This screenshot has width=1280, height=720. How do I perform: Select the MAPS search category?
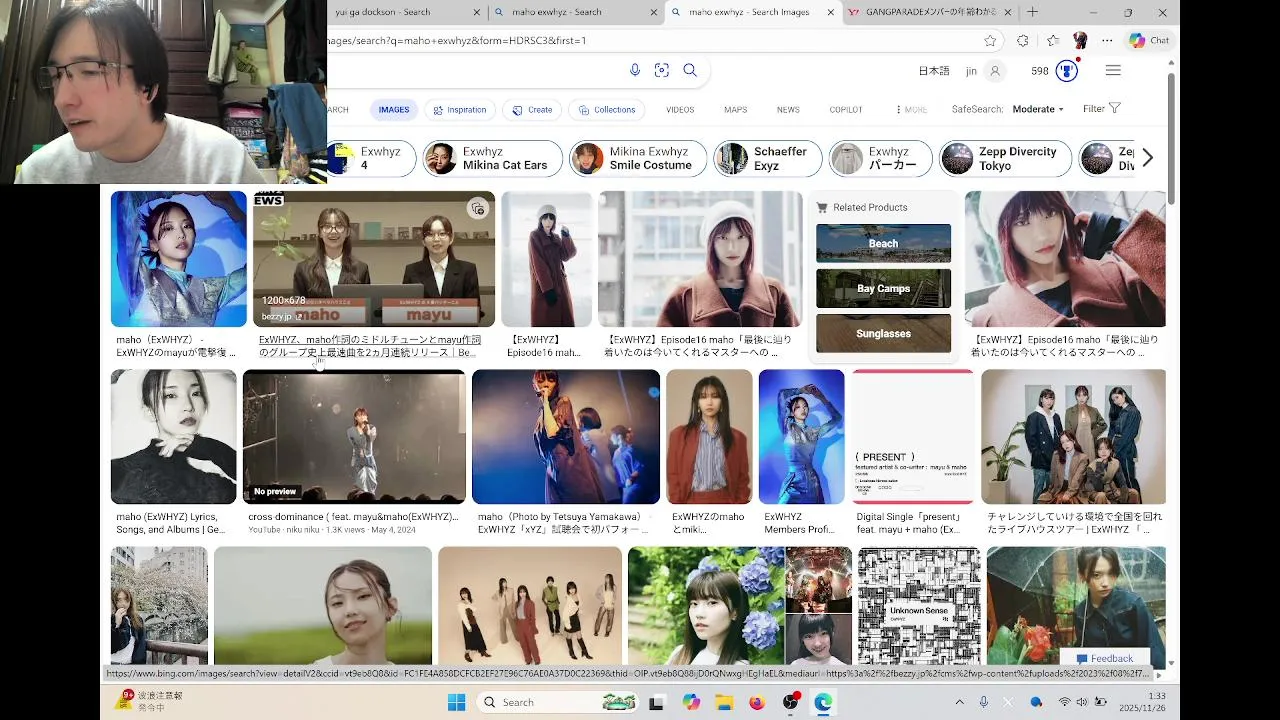coord(735,110)
